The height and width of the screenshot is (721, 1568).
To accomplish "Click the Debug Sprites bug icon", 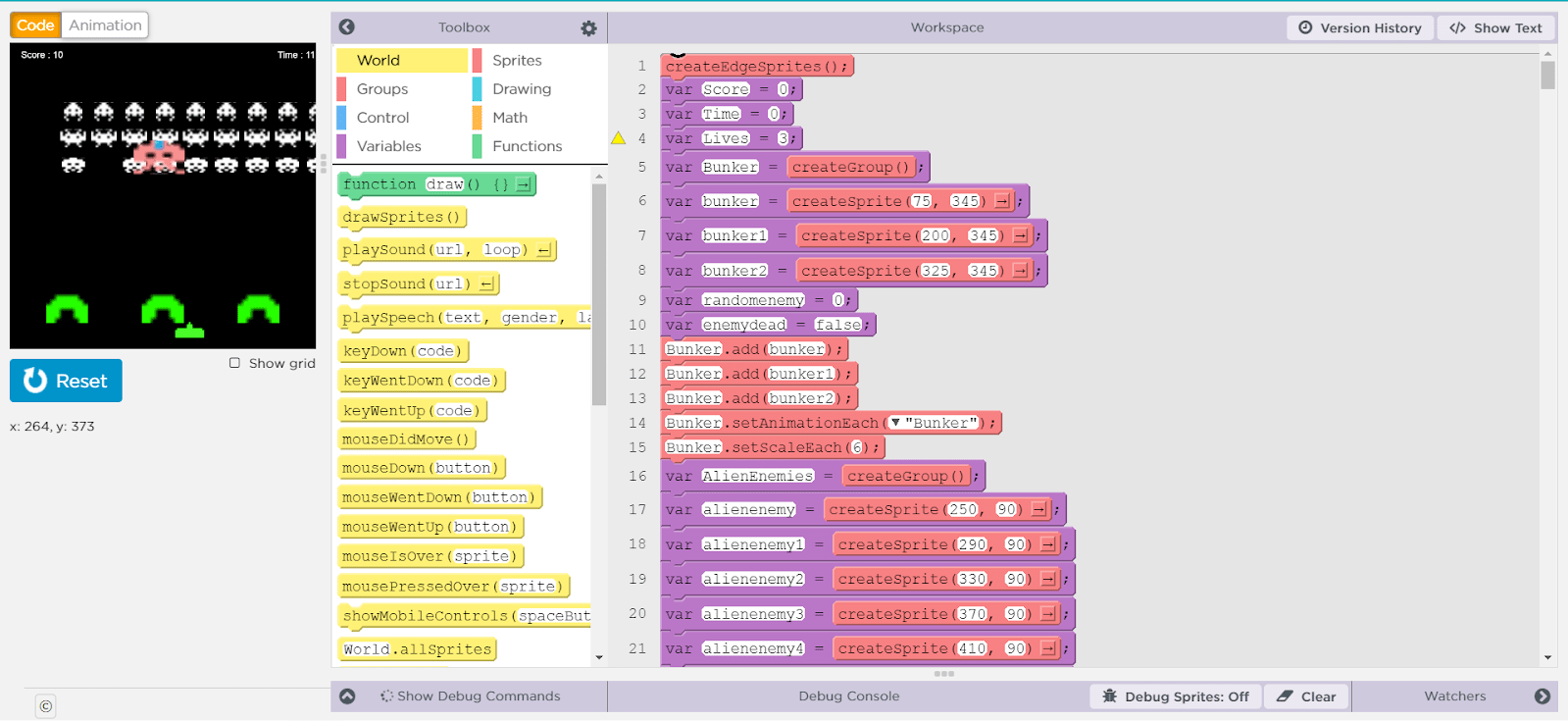I will (x=1109, y=695).
